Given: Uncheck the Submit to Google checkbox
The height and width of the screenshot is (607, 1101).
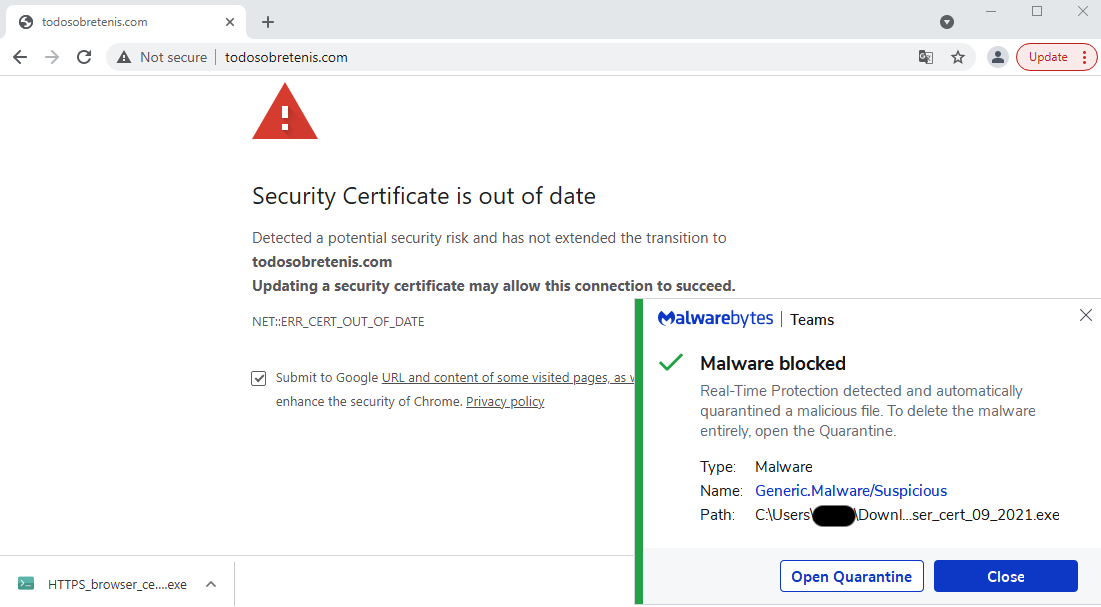Looking at the screenshot, I should pyautogui.click(x=258, y=379).
